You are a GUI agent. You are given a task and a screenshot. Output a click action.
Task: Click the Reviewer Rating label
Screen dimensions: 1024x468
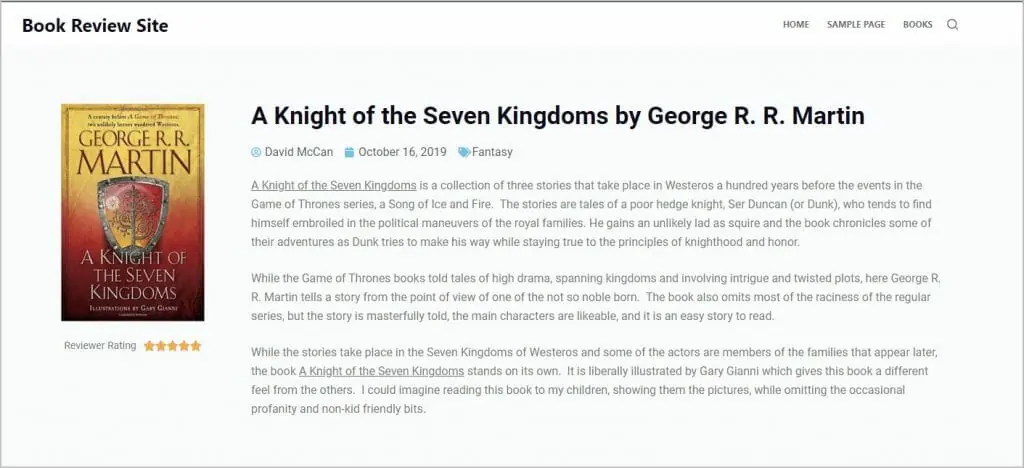pyautogui.click(x=100, y=346)
